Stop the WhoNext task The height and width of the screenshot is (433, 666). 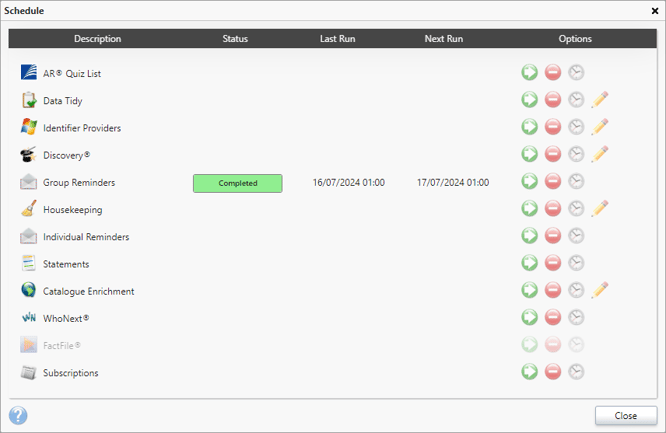(x=553, y=317)
